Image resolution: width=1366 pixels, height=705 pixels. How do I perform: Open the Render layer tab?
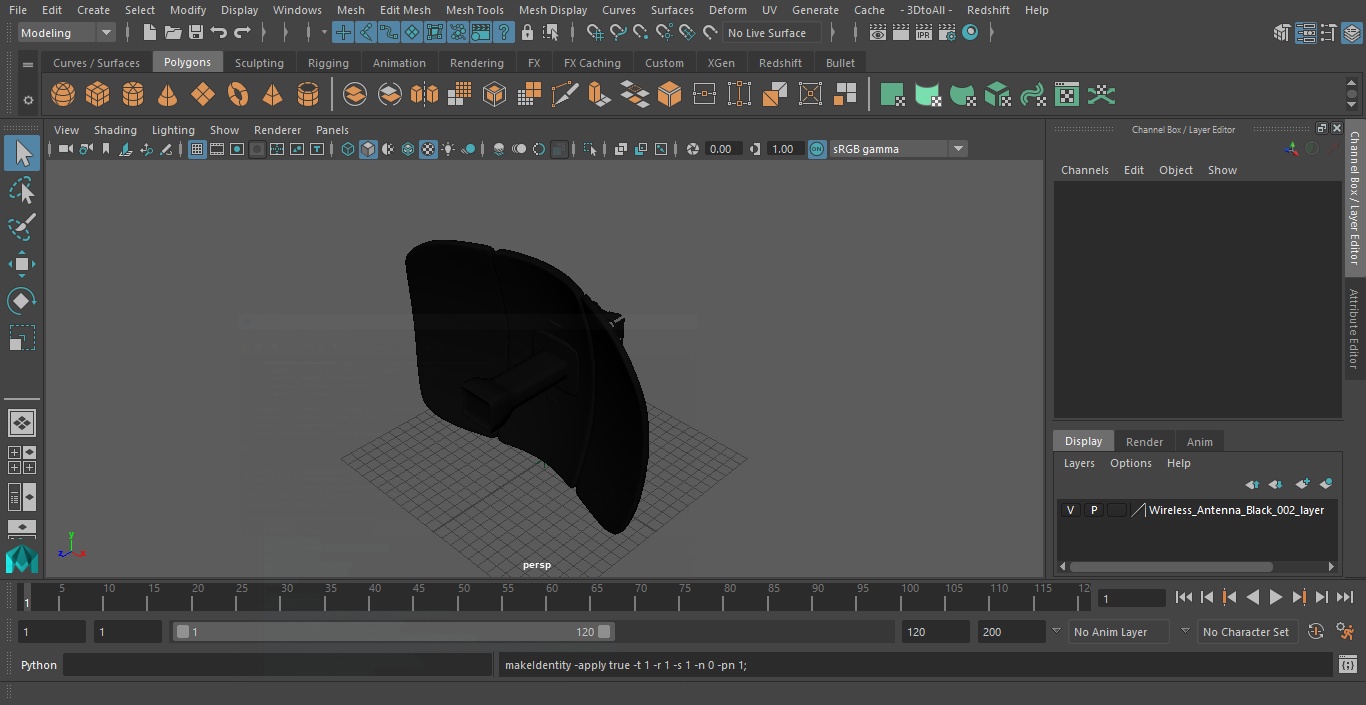(1144, 442)
